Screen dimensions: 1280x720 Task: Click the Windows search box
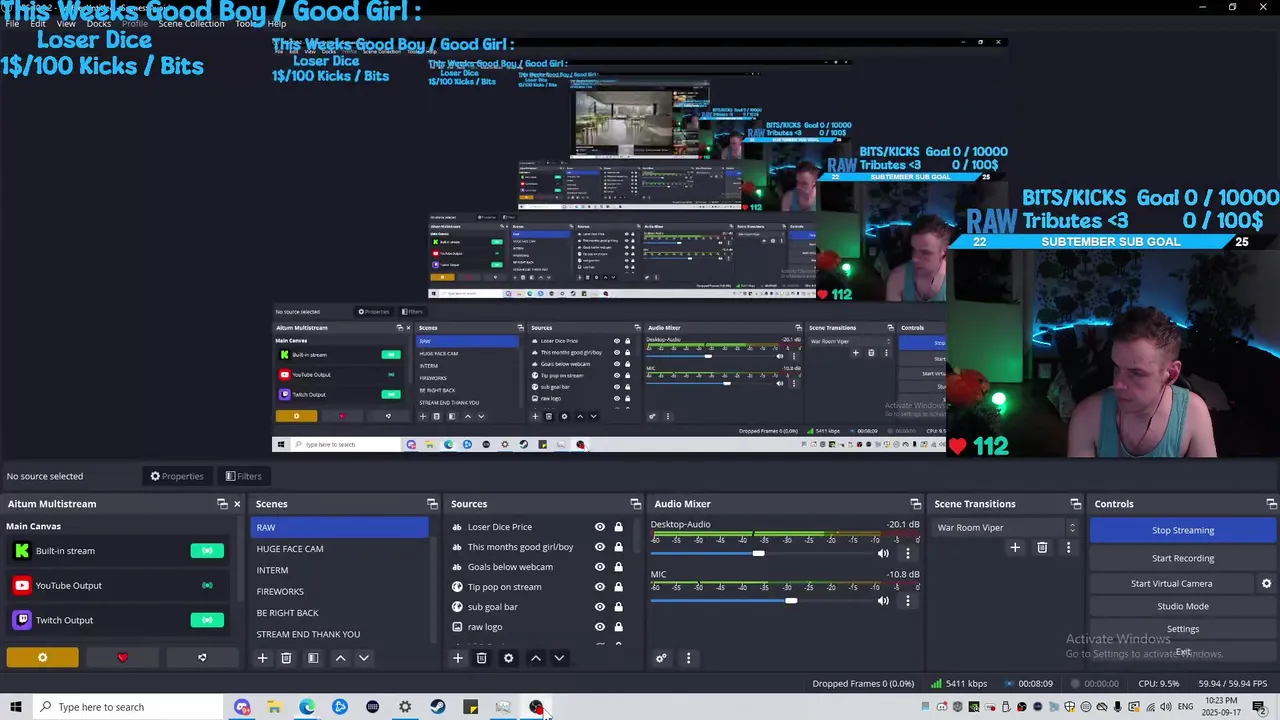point(128,707)
